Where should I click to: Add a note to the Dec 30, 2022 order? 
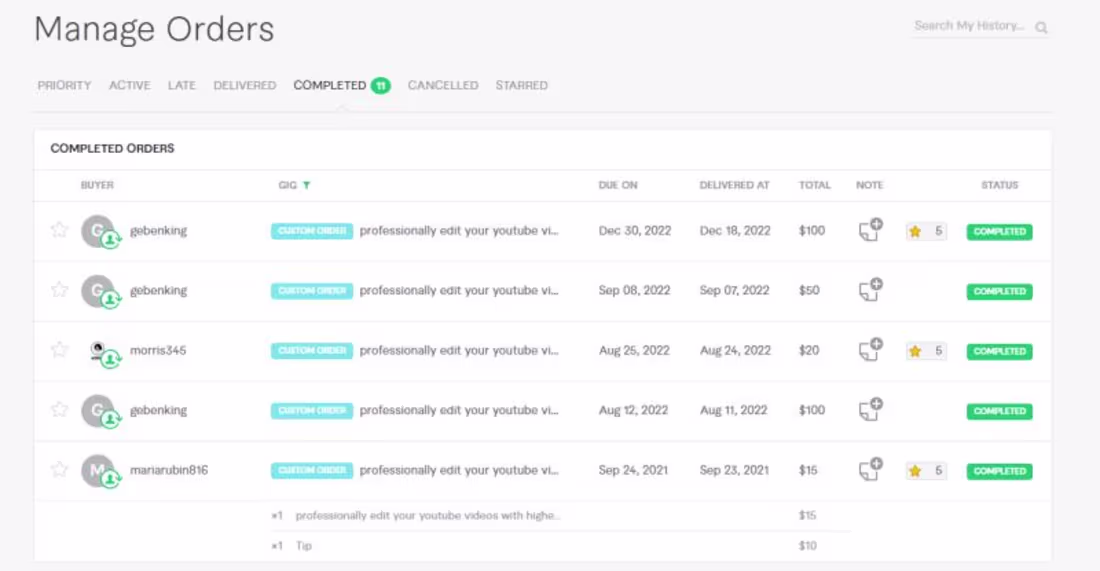(870, 231)
